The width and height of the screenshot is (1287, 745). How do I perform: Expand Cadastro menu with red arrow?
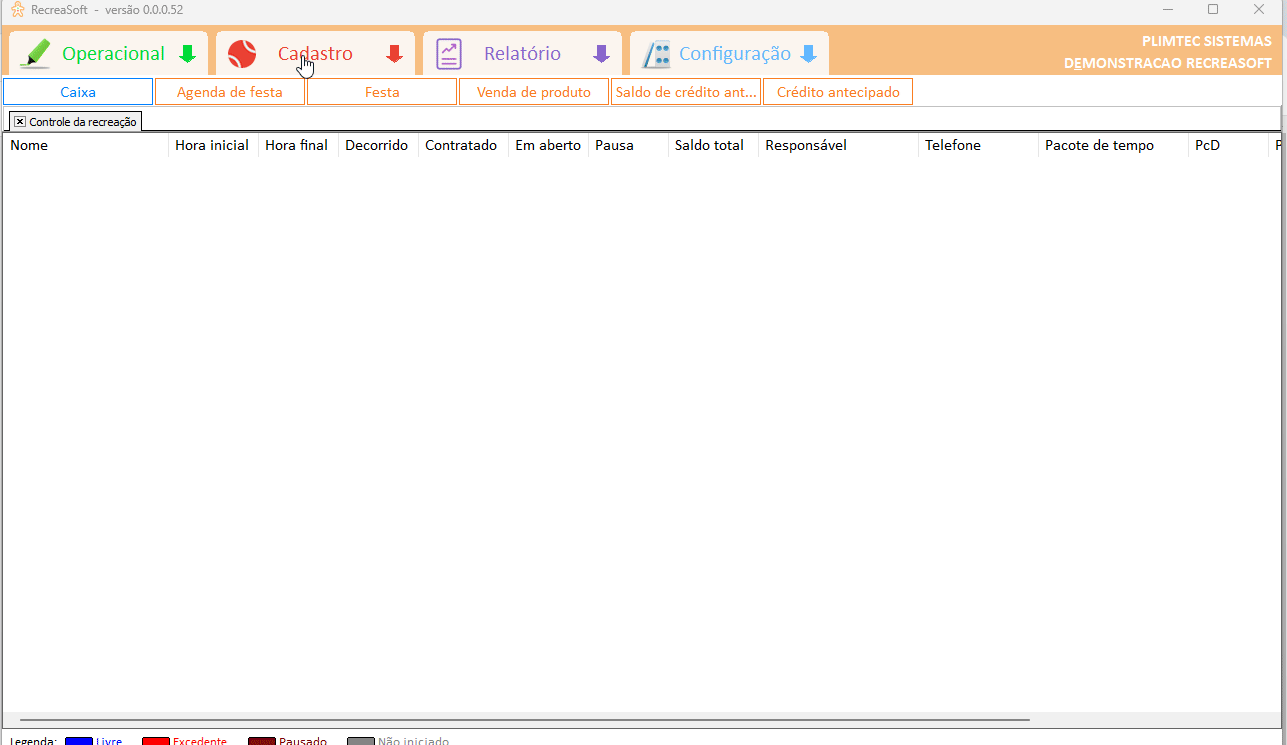pos(394,54)
